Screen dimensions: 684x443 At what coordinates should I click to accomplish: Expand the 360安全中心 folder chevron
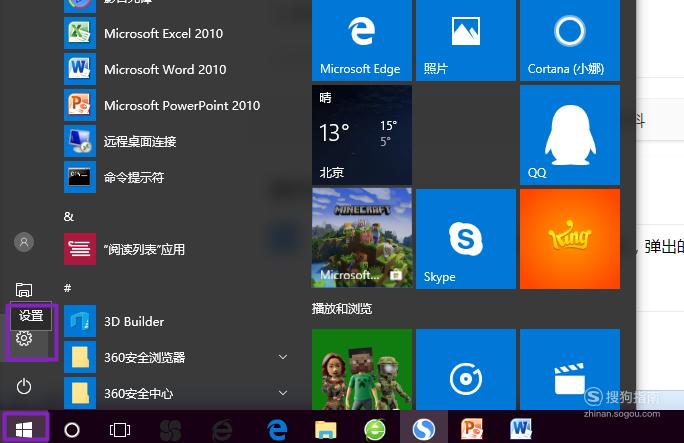click(283, 393)
